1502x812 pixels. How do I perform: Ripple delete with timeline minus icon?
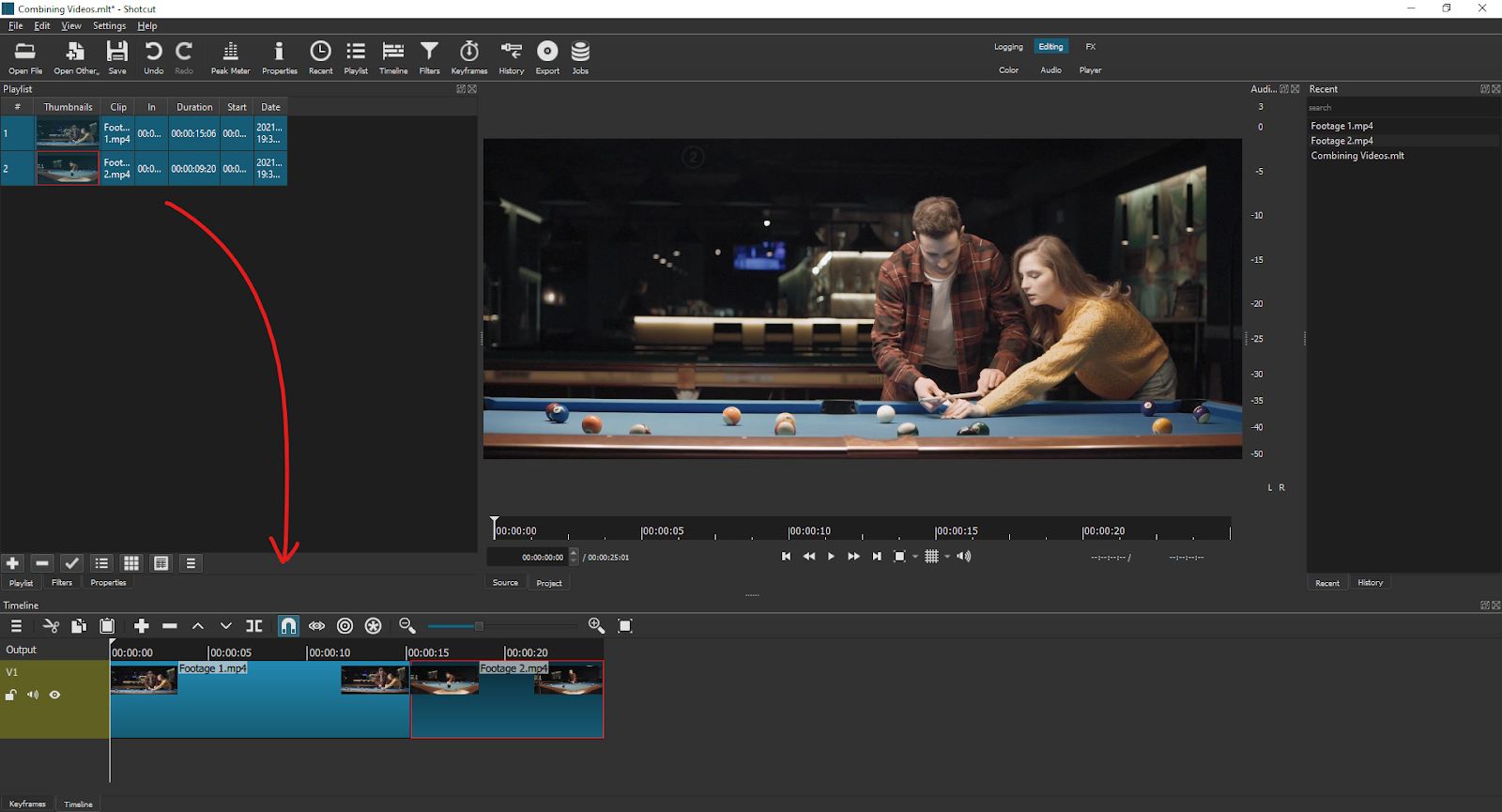coord(170,626)
